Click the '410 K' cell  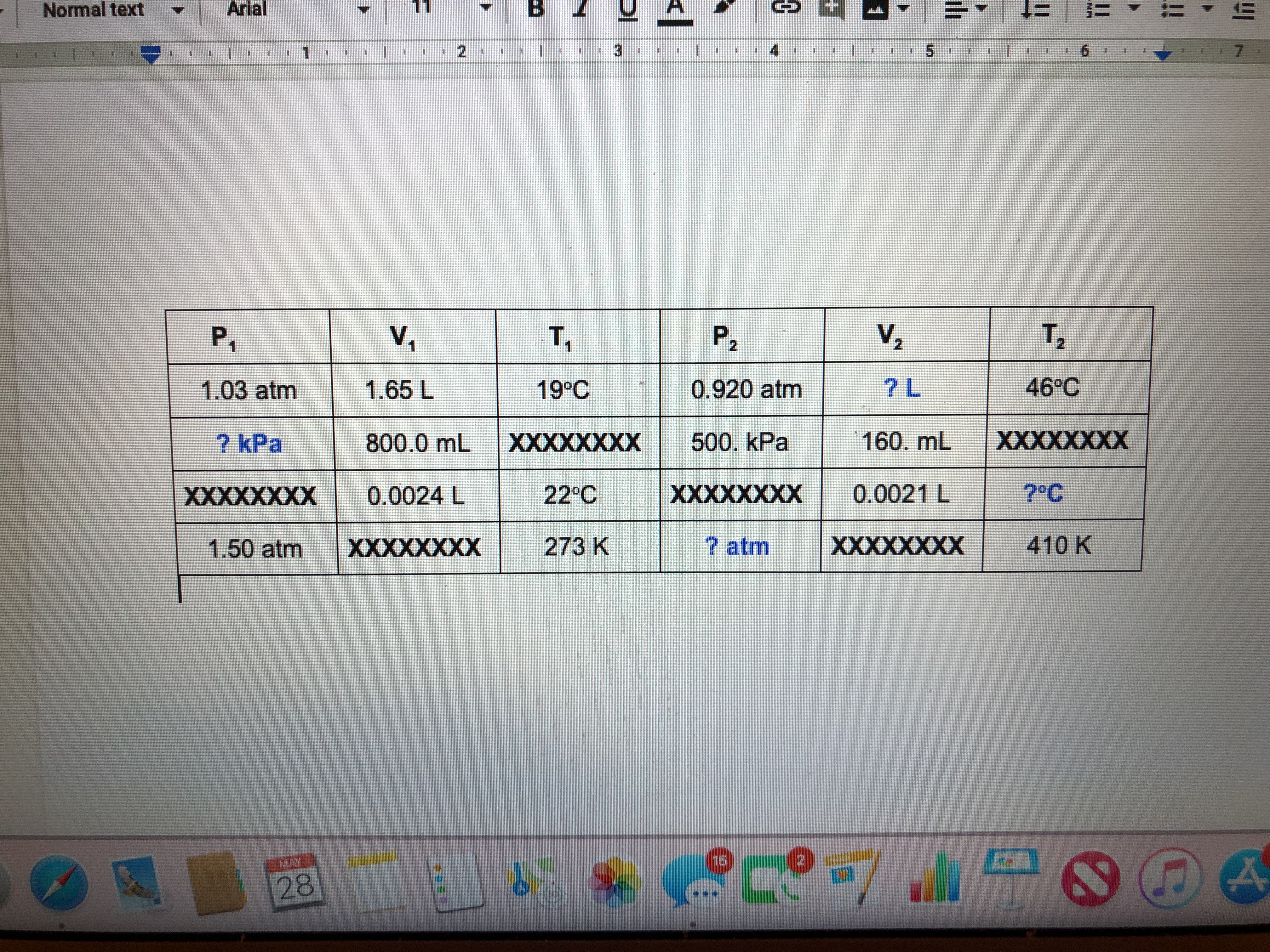click(1062, 545)
